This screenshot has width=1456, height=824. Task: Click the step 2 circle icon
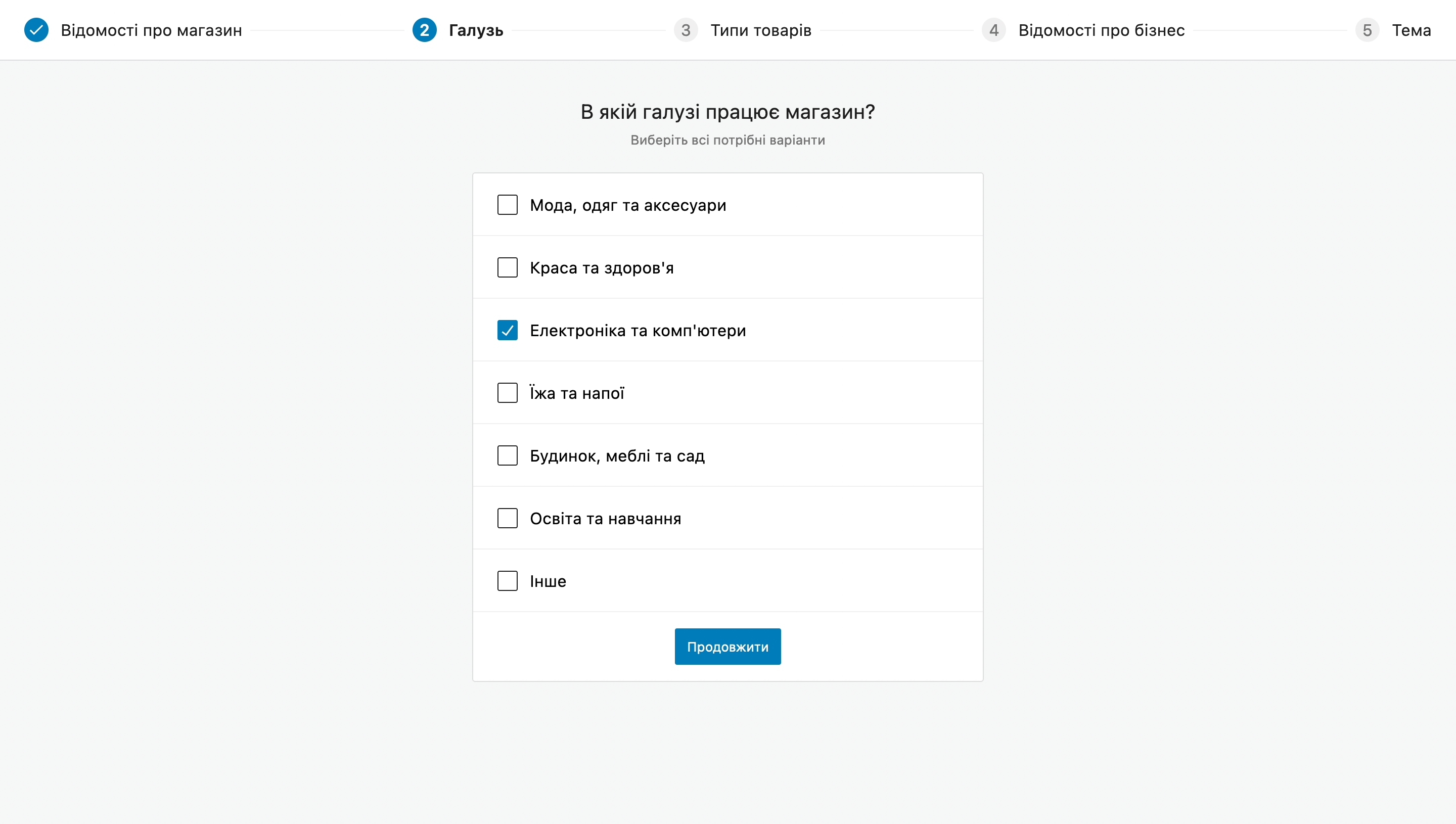(x=424, y=30)
